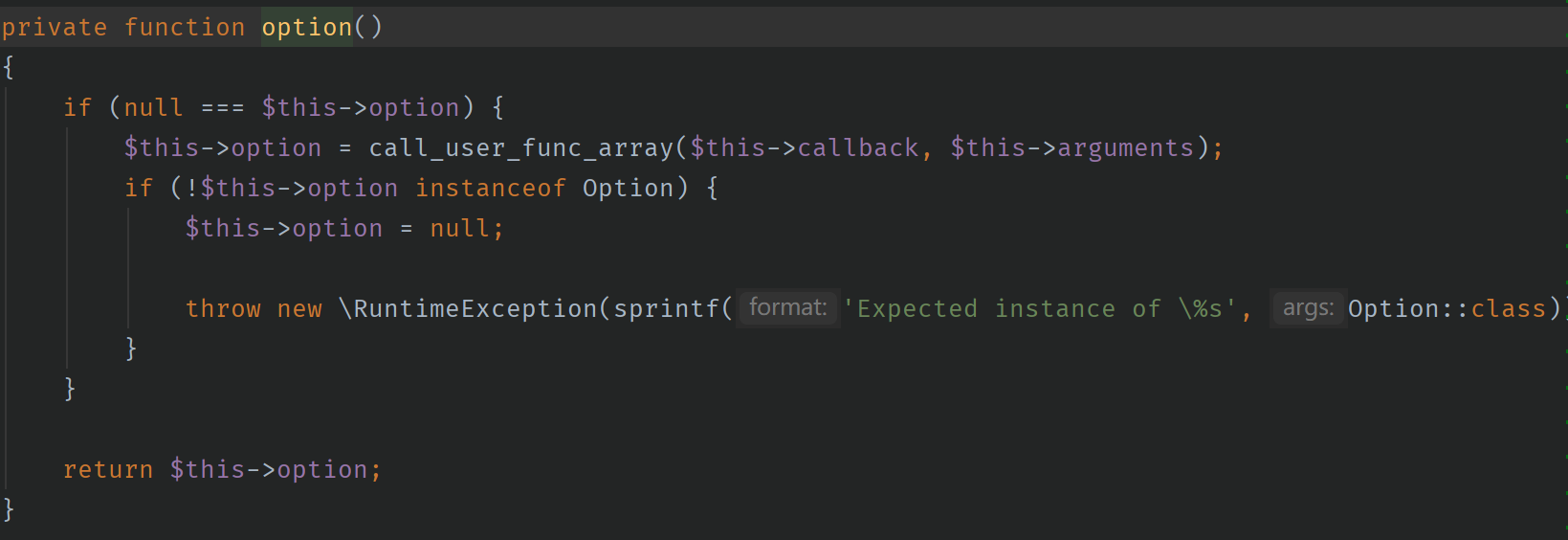Click call_user_func_array function call

521,147
